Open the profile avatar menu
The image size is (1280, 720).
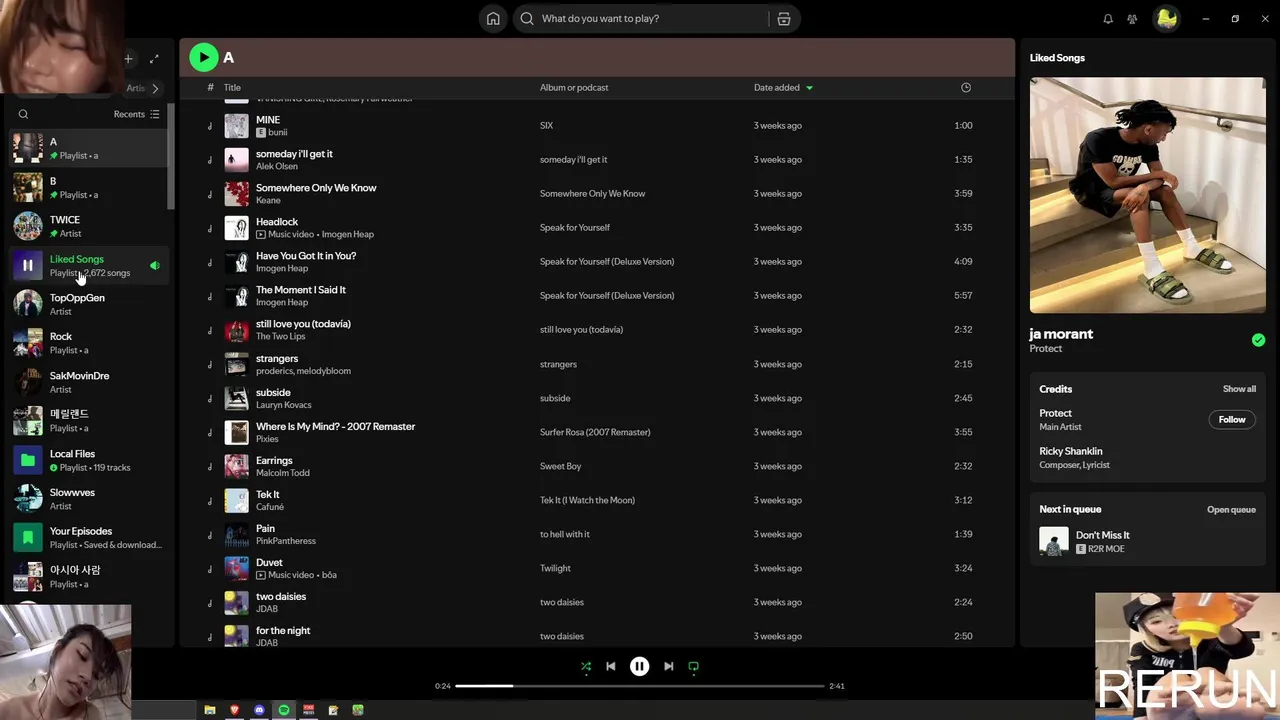pos(1166,19)
